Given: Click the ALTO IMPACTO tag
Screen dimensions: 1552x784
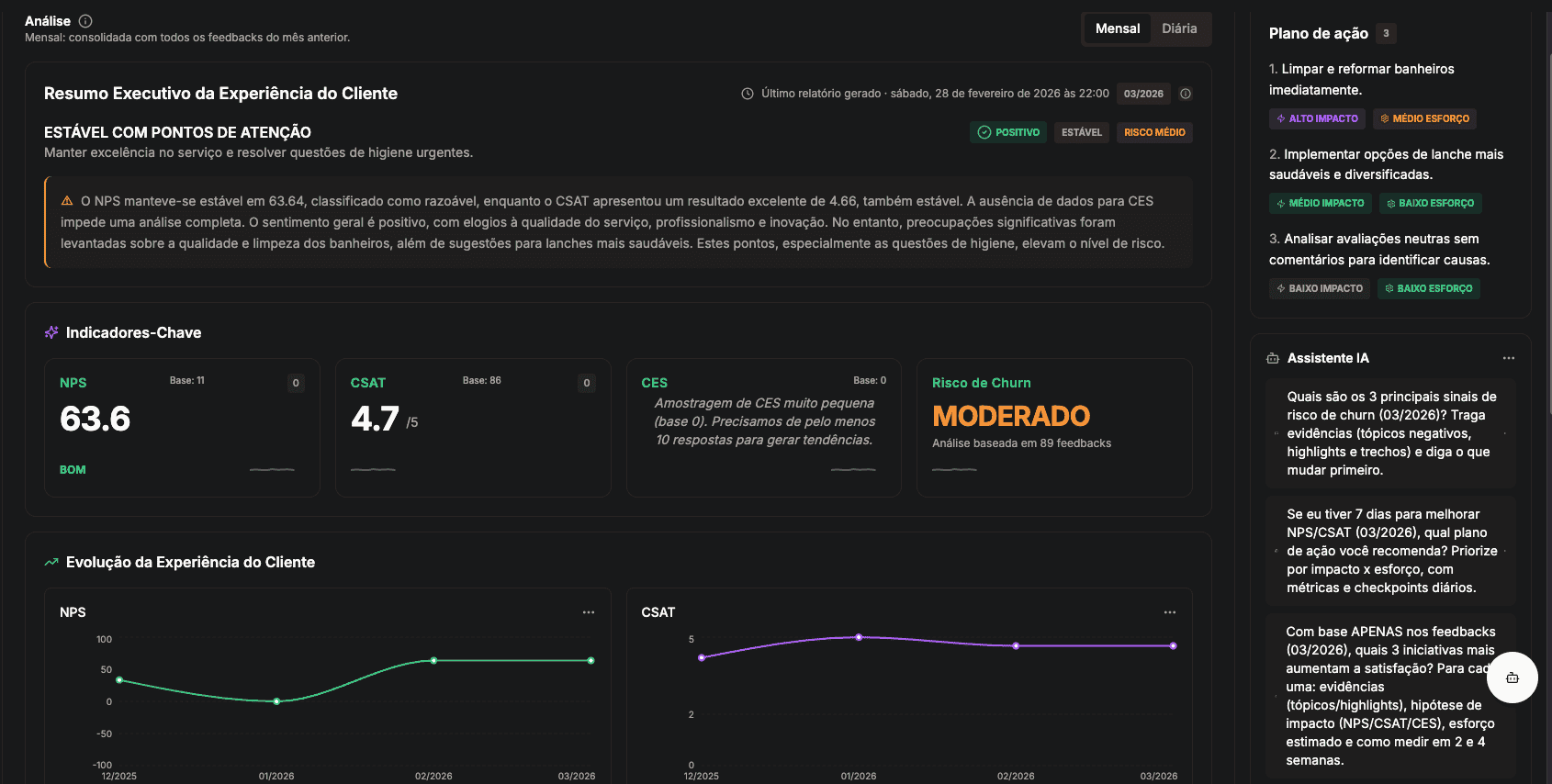Looking at the screenshot, I should coord(1317,118).
